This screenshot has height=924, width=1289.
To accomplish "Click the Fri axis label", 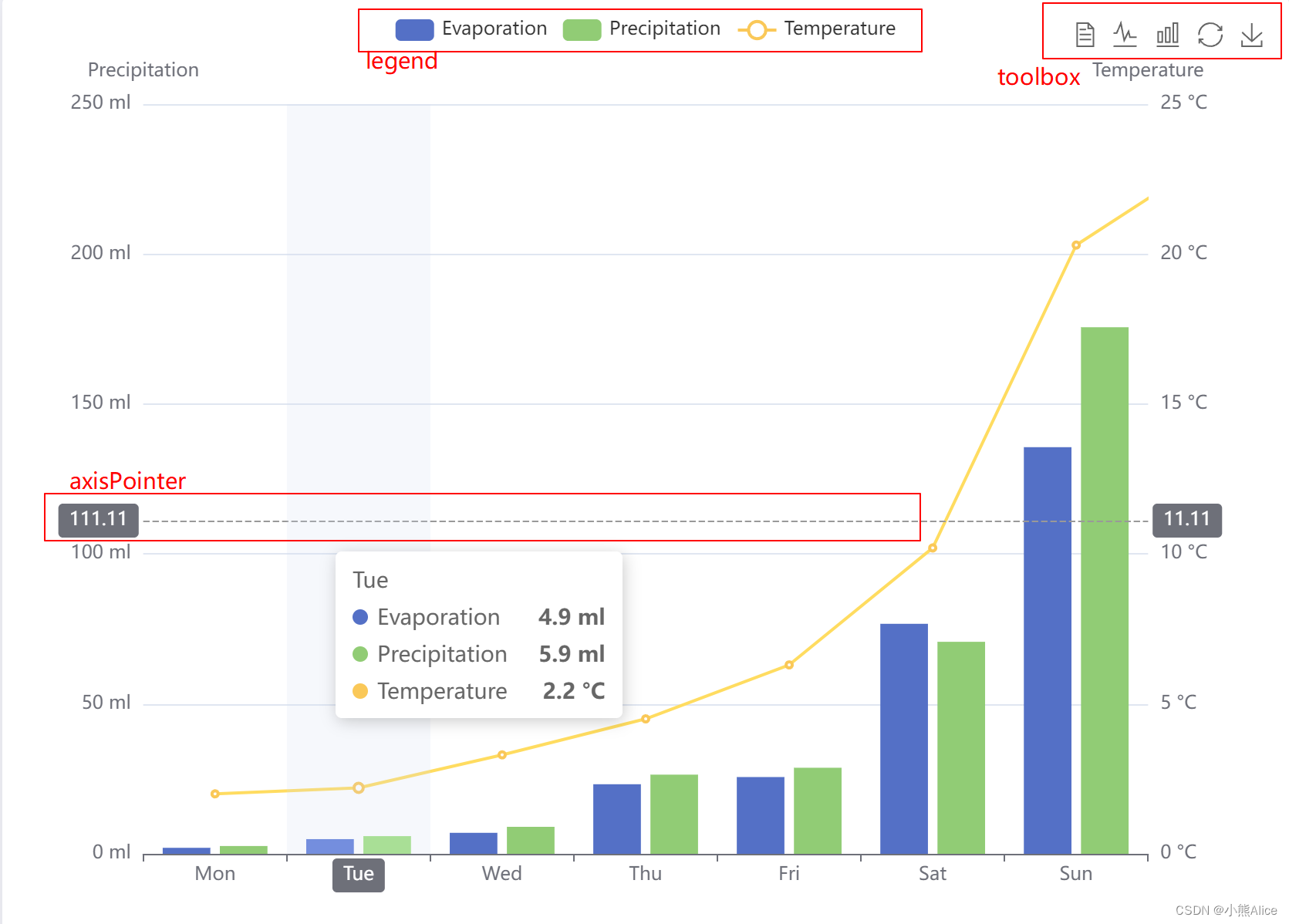I will [x=789, y=874].
